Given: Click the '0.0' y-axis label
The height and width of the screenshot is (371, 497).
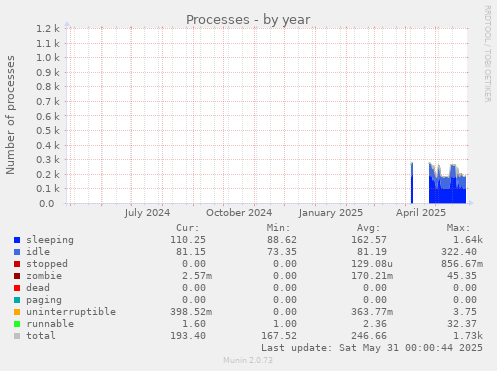Looking at the screenshot, I should (47, 204).
